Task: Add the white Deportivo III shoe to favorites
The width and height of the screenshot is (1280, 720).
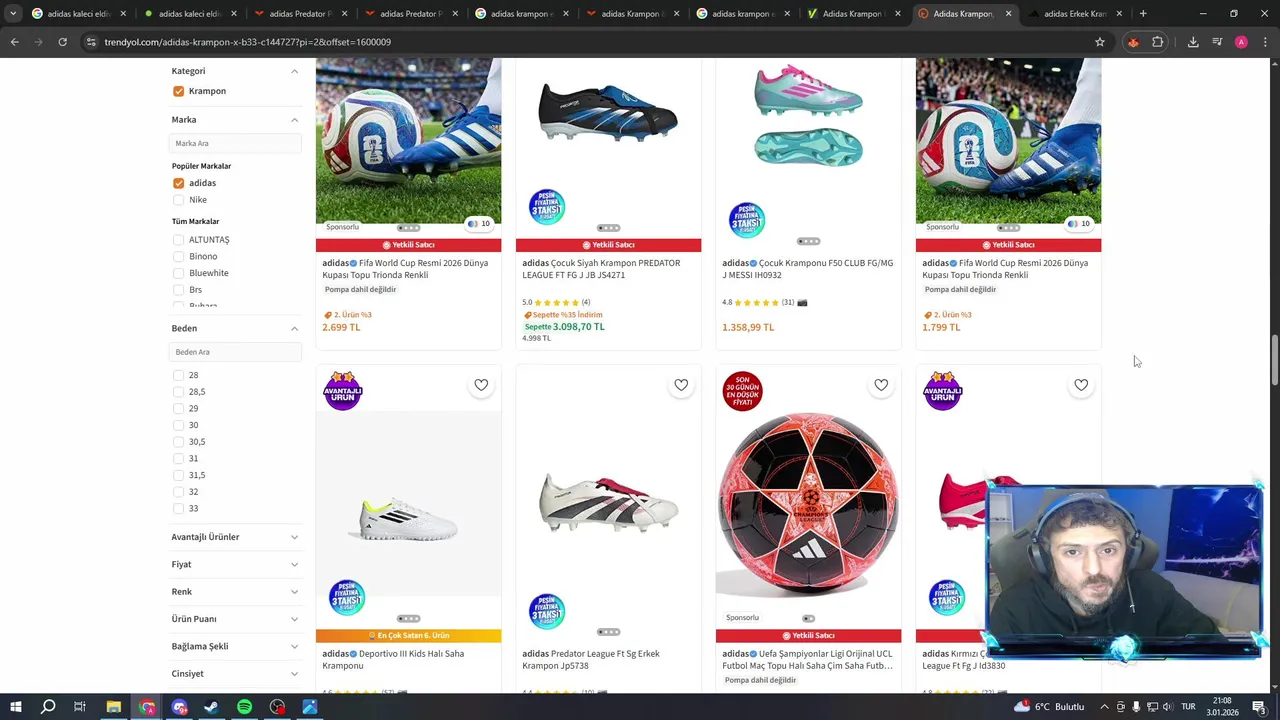Action: click(481, 385)
